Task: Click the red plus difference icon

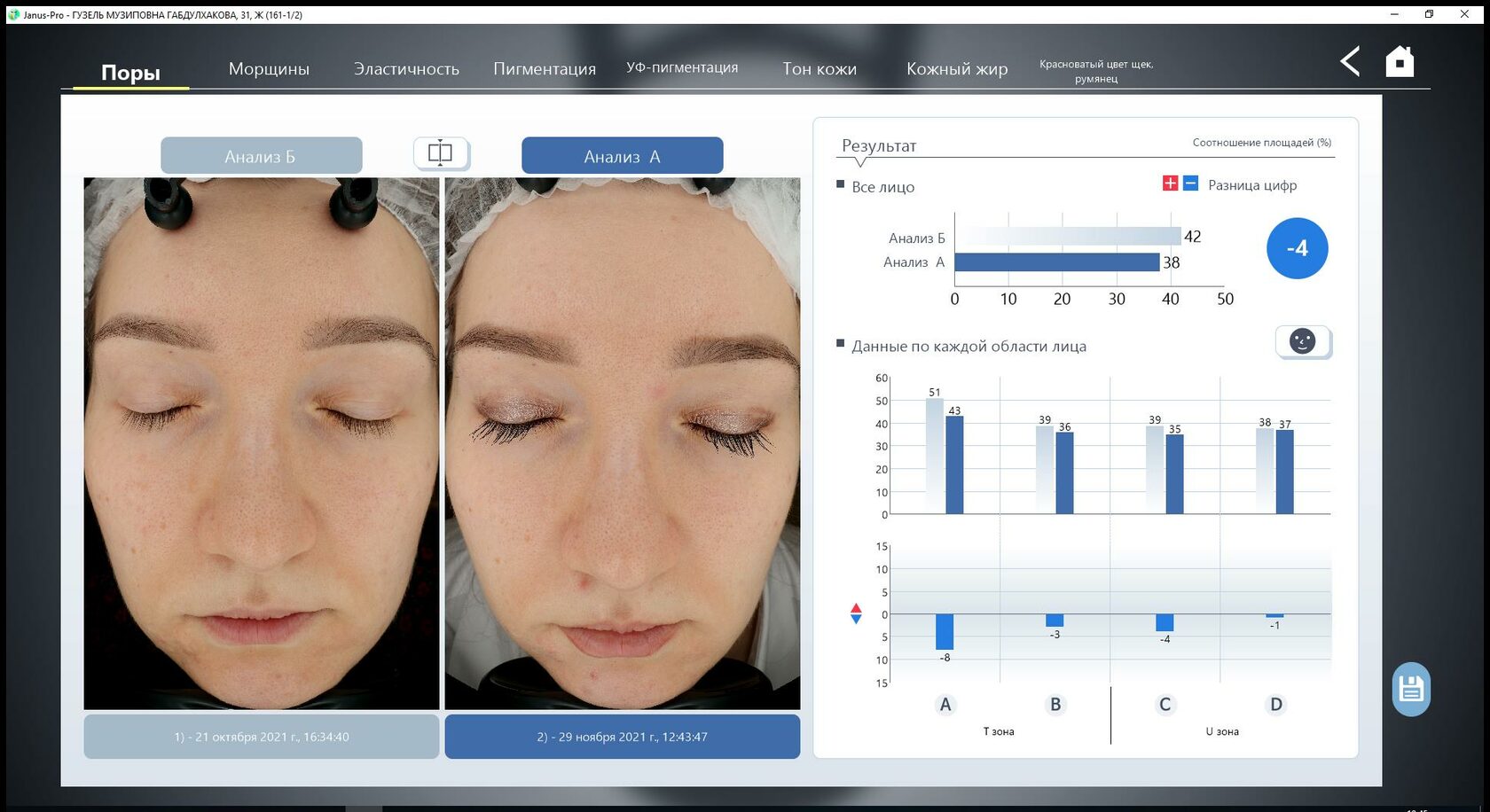Action: (1171, 183)
